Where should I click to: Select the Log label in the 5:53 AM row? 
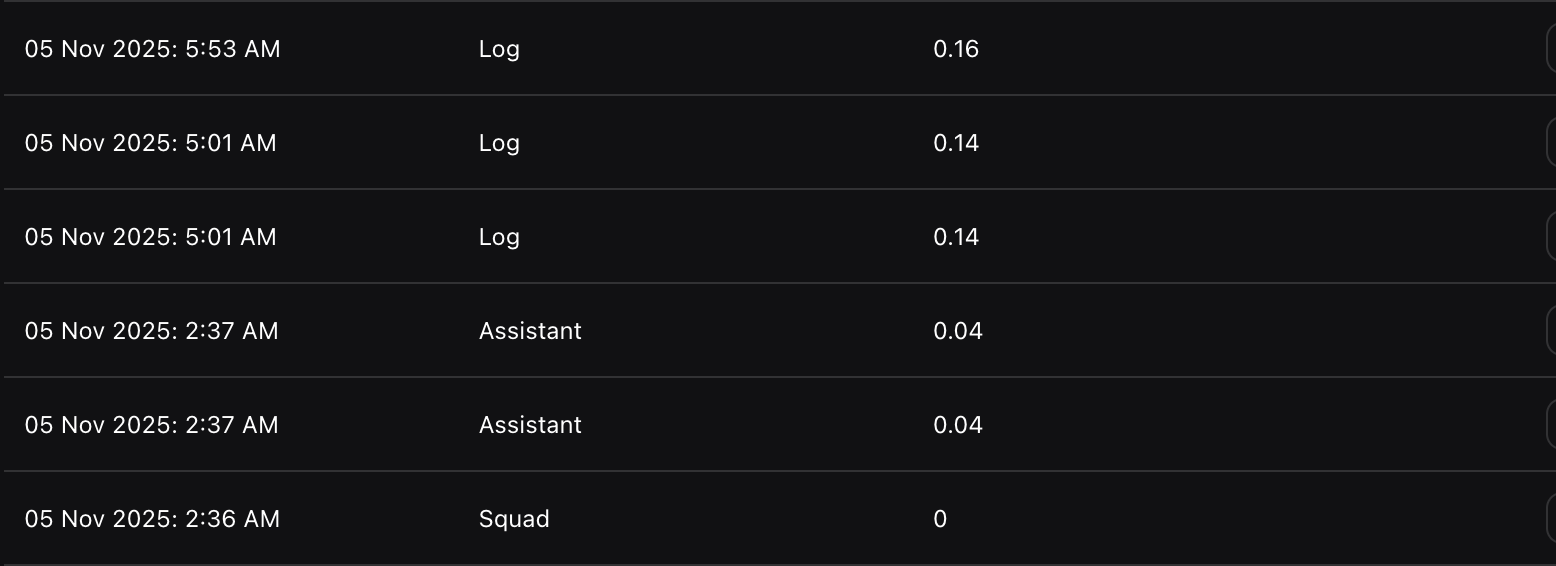coord(499,49)
